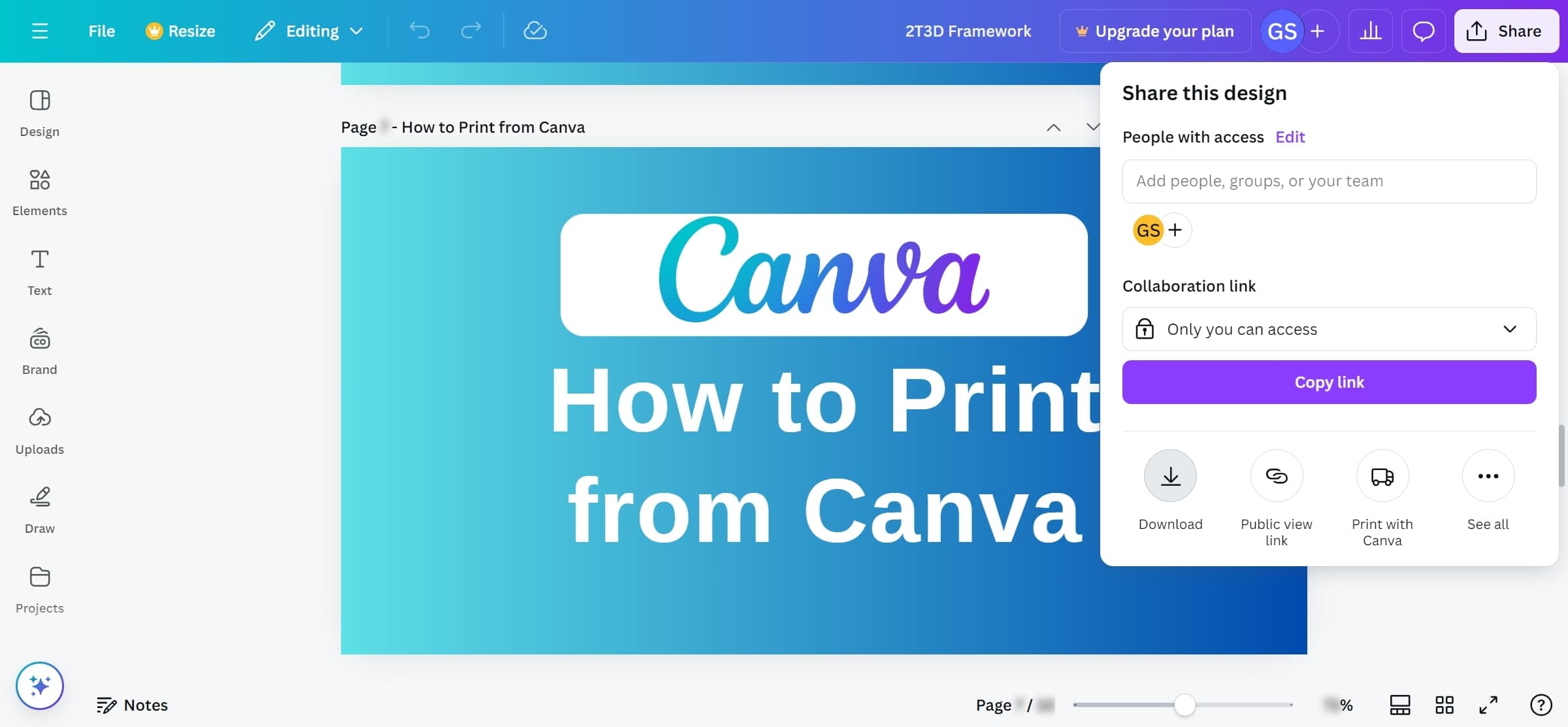Viewport: 1568px width, 727px height.
Task: Click the Copy link button
Action: (x=1329, y=382)
